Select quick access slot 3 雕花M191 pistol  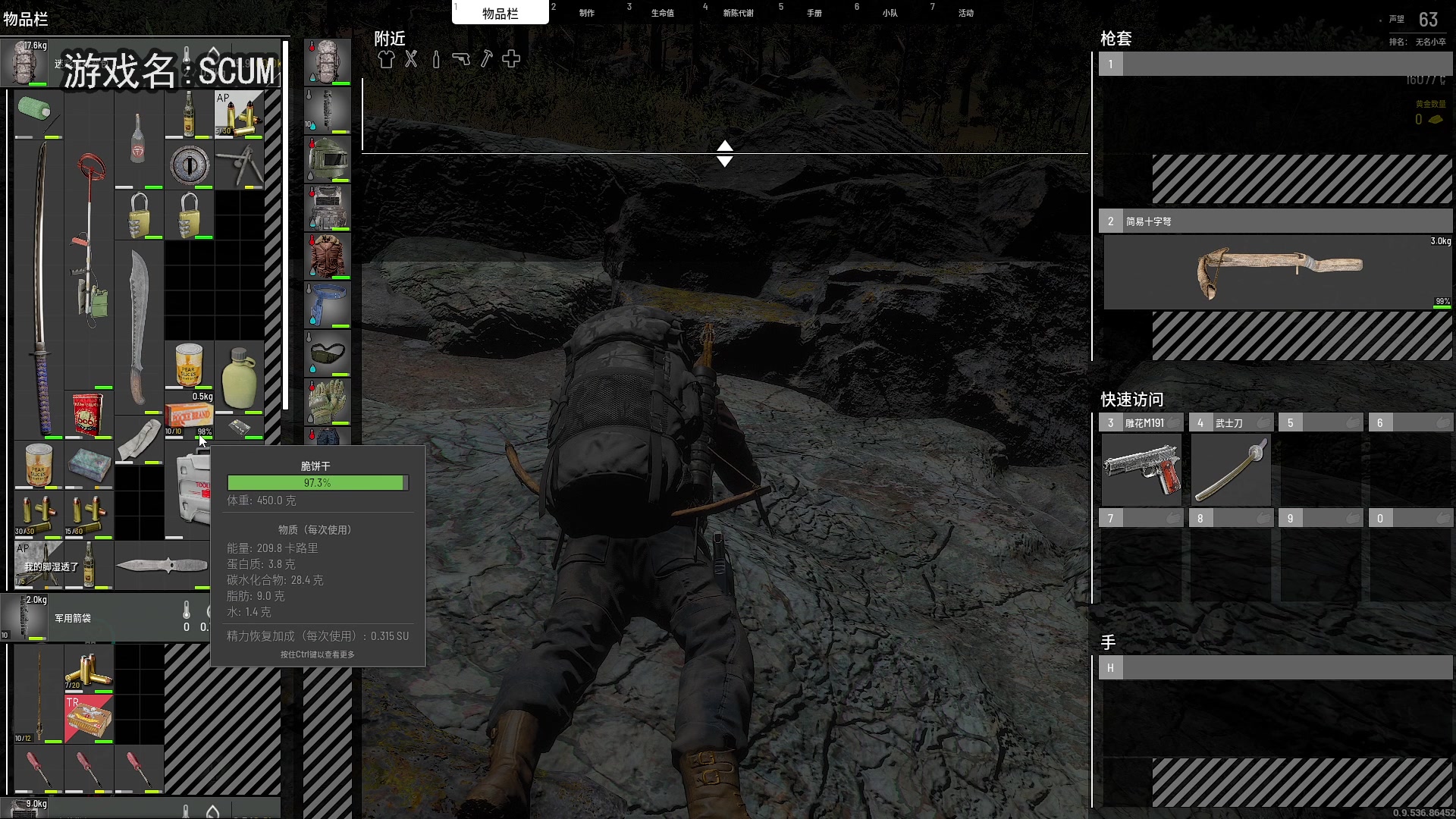pyautogui.click(x=1141, y=469)
